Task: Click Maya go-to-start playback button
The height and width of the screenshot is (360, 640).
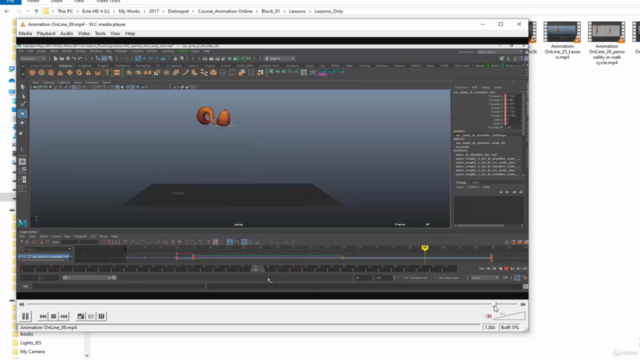Action: click(x=482, y=269)
